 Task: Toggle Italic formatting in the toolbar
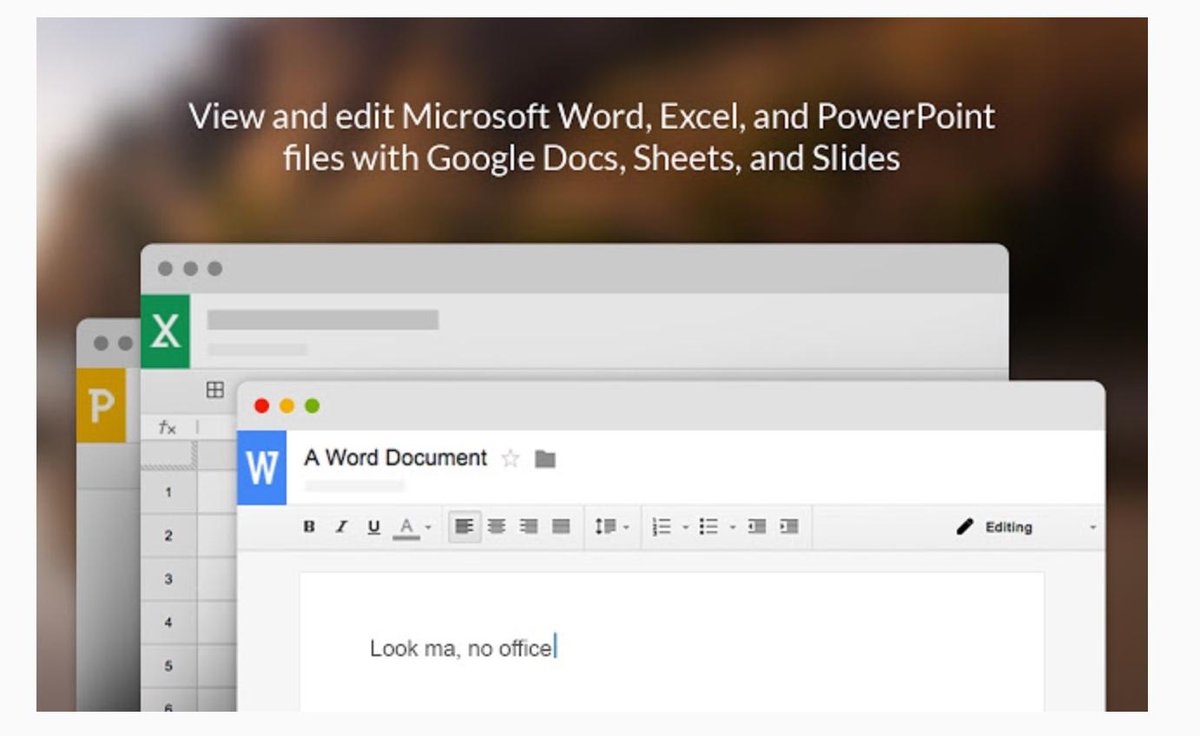click(341, 527)
